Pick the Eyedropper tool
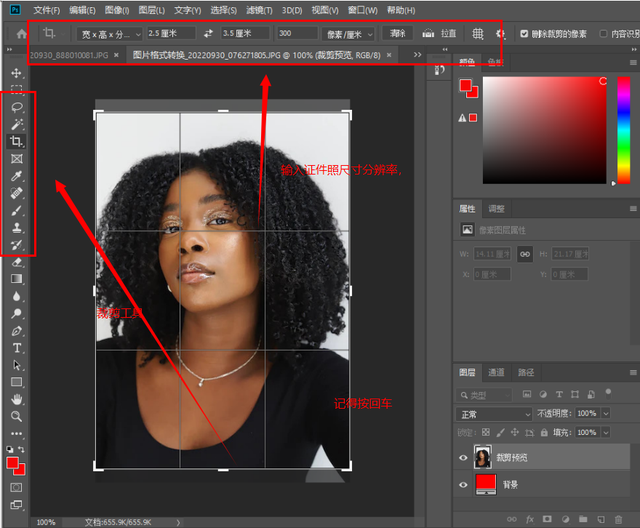 pos(17,176)
